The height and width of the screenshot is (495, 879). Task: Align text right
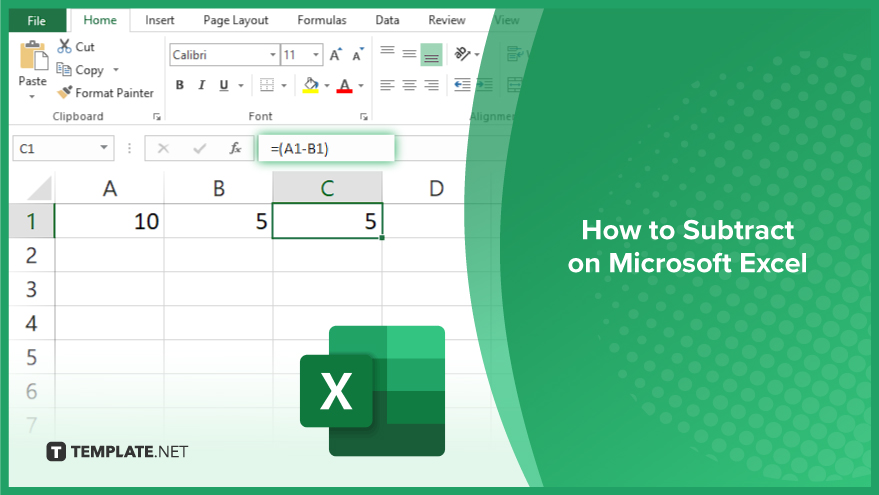coord(431,85)
